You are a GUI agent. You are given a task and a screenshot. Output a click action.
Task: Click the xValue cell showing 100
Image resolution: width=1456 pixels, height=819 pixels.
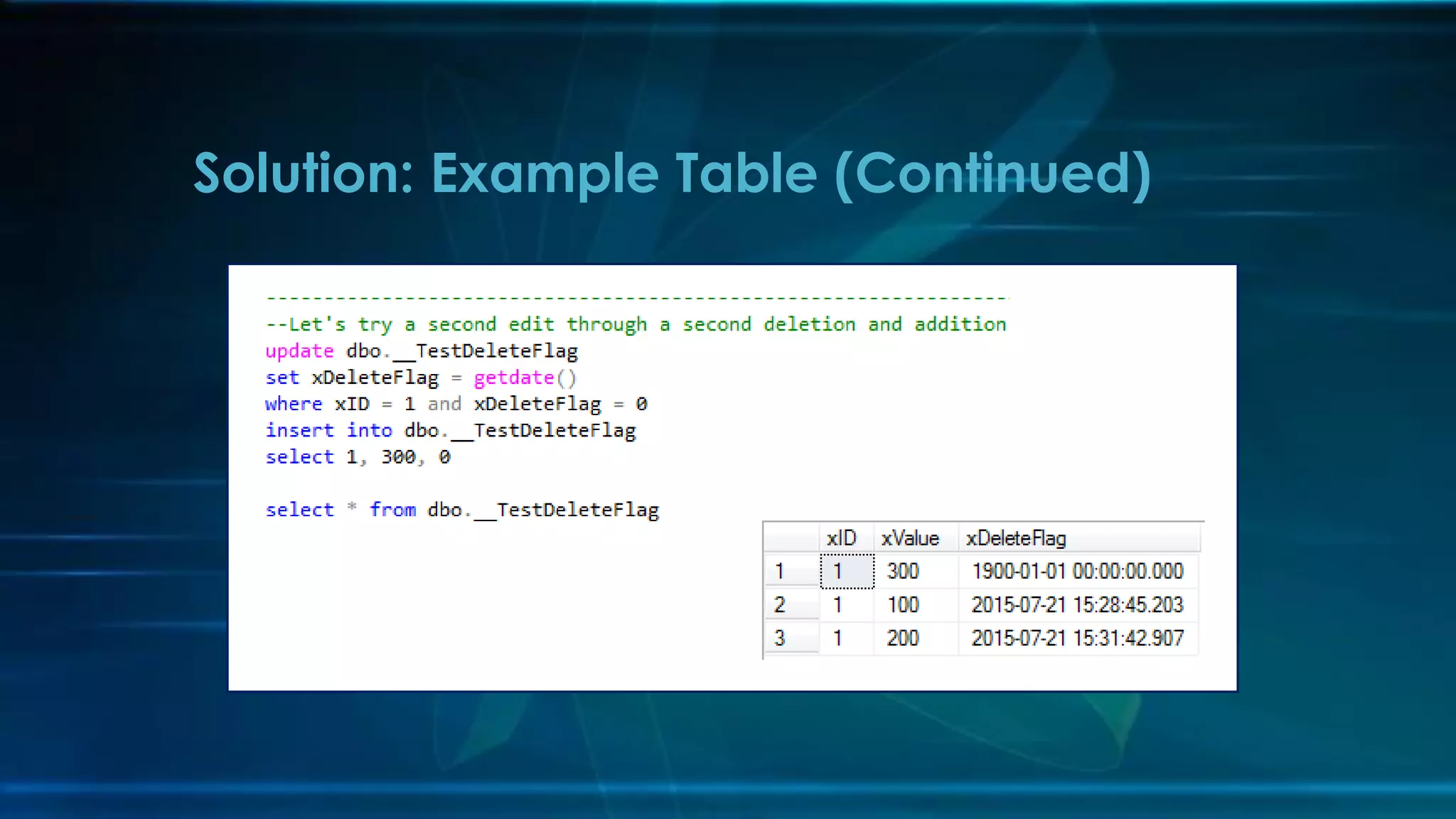[916, 604]
